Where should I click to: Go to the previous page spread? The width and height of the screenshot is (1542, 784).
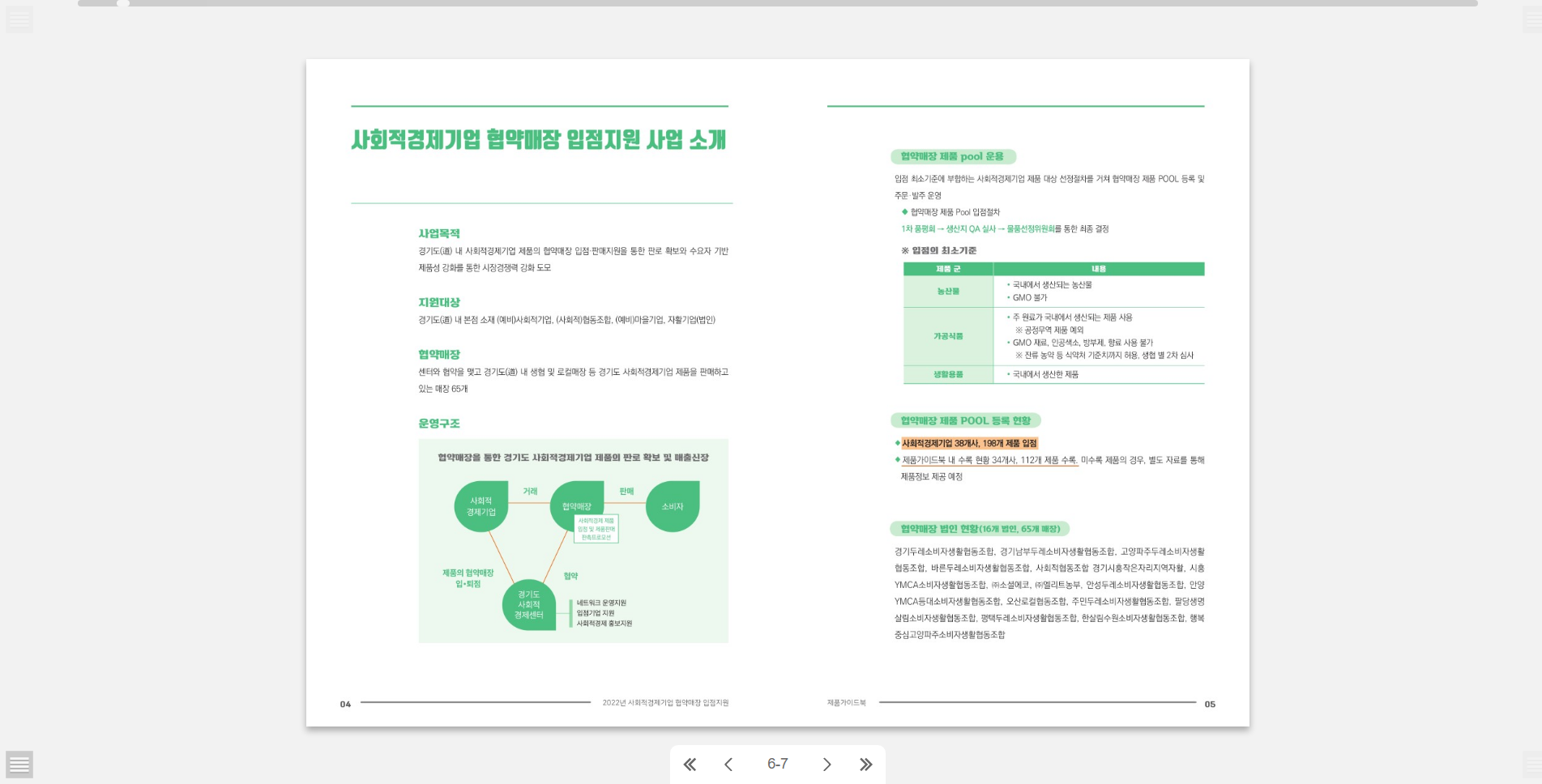coord(728,765)
